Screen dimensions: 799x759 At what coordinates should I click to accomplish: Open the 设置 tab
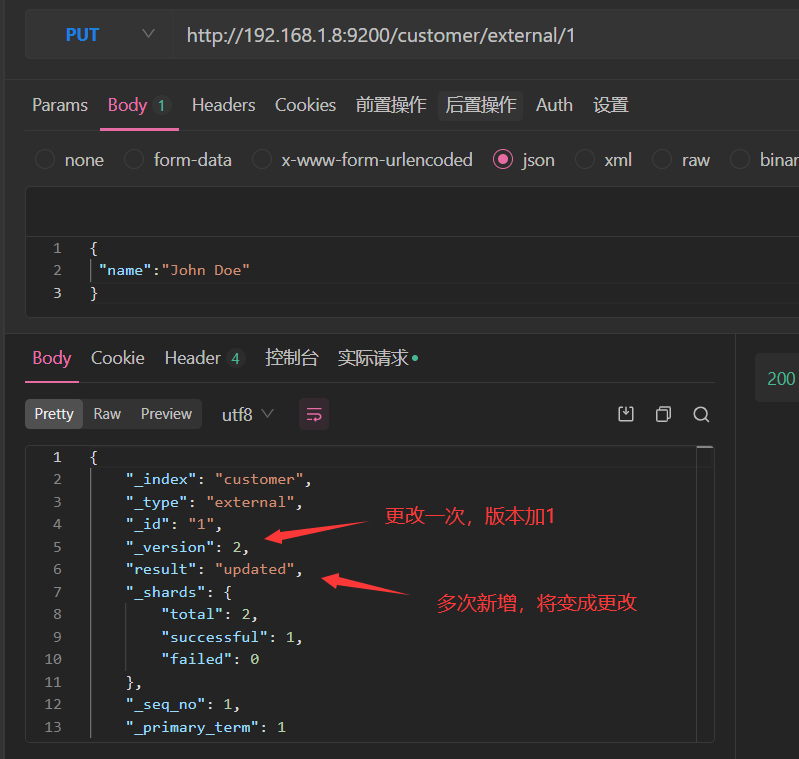pyautogui.click(x=610, y=105)
